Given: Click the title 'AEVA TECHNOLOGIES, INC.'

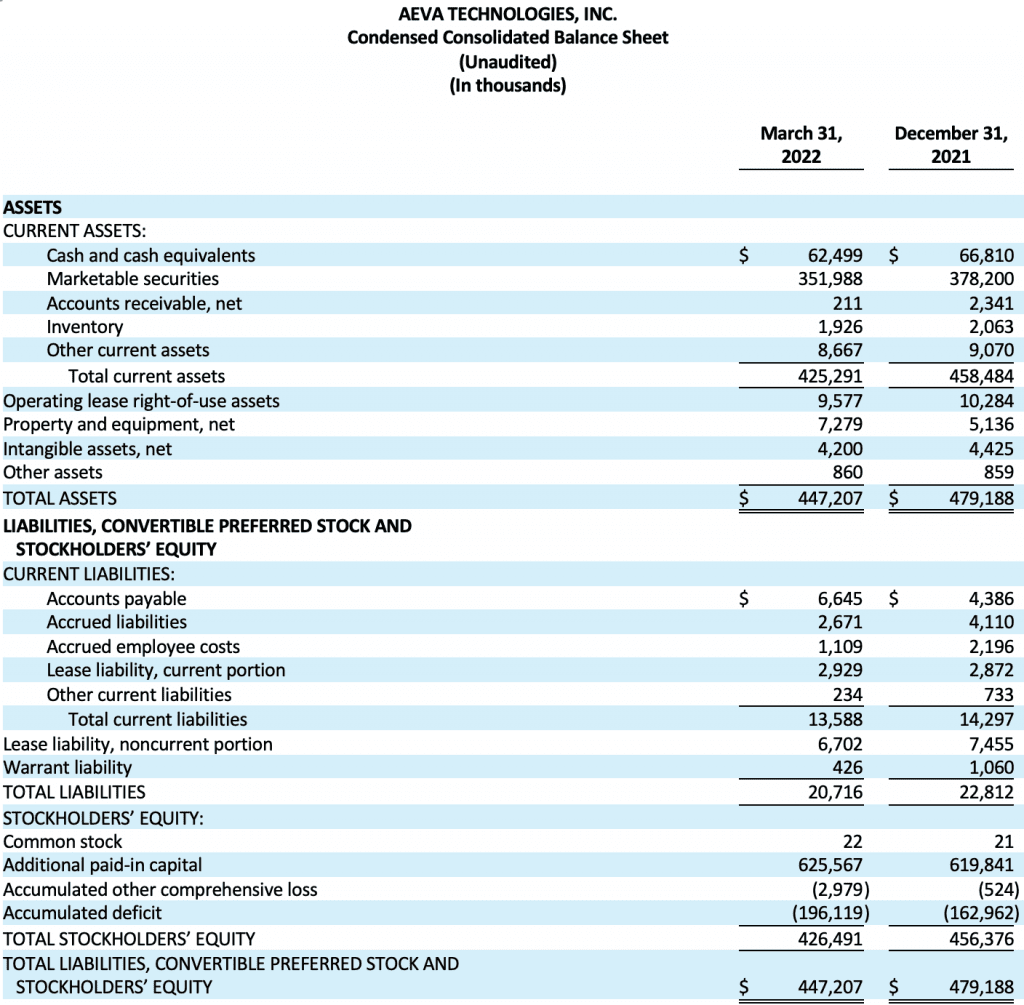Looking at the screenshot, I should [507, 14].
